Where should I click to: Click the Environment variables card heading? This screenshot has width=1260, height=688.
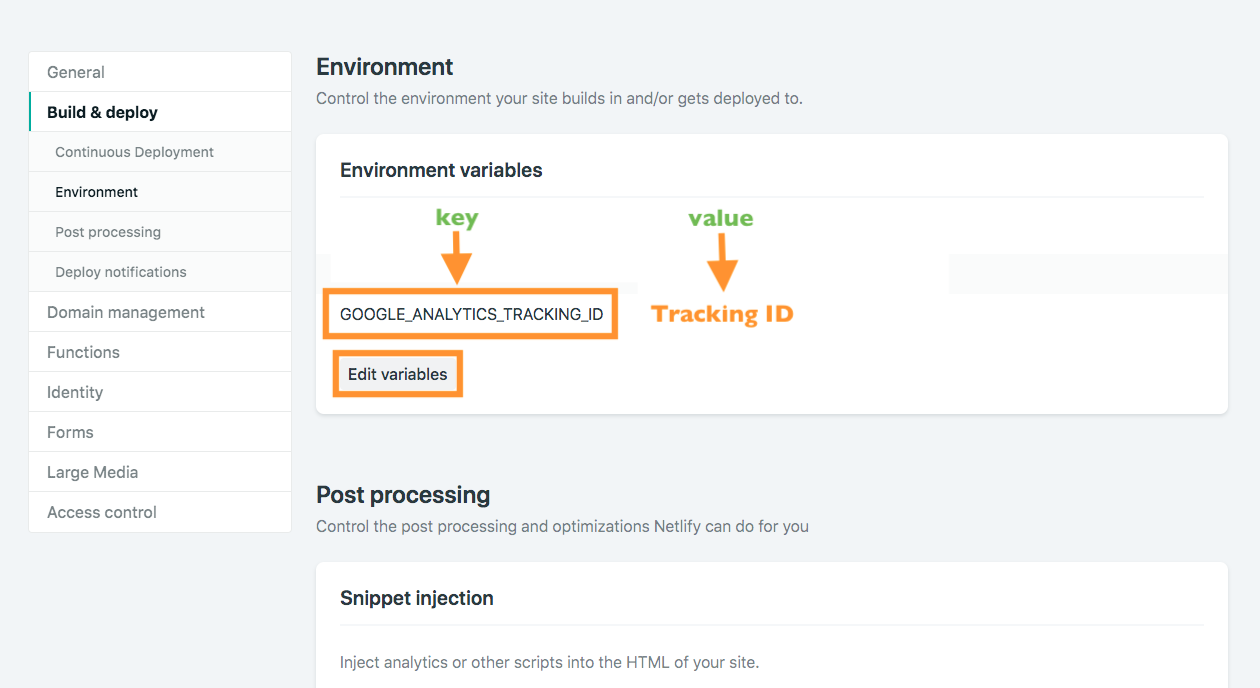[441, 170]
